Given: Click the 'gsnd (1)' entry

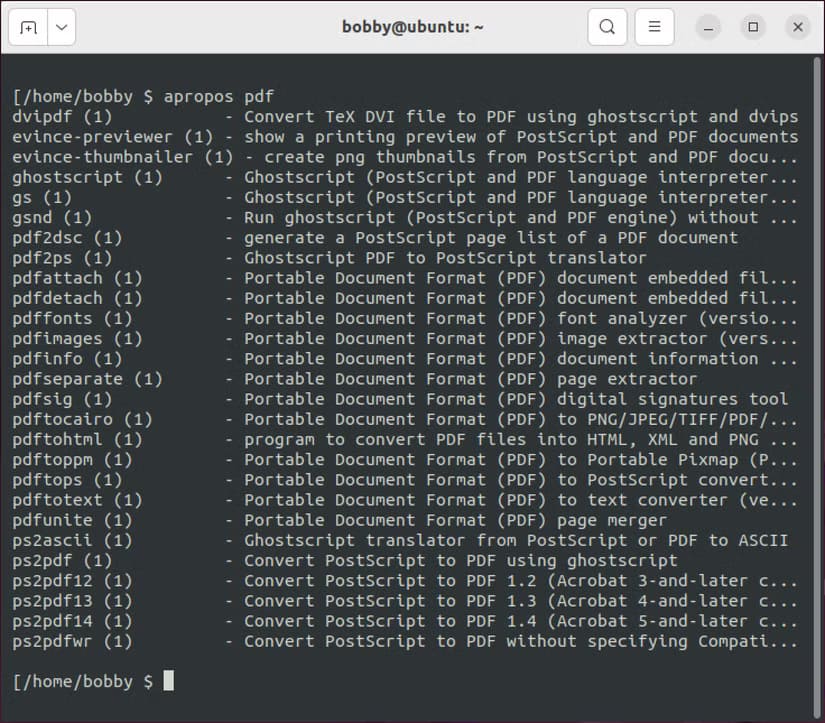Looking at the screenshot, I should tap(52, 218).
